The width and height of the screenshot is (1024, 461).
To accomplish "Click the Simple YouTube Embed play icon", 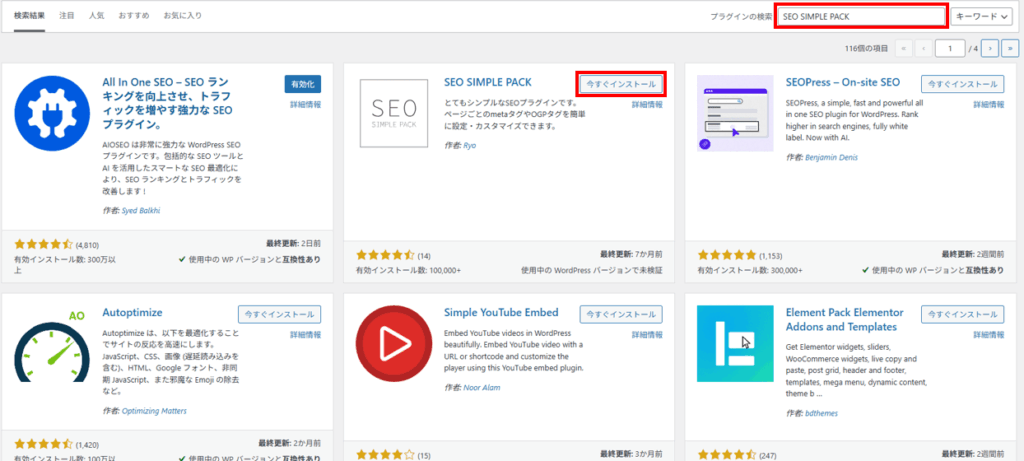I will point(394,343).
